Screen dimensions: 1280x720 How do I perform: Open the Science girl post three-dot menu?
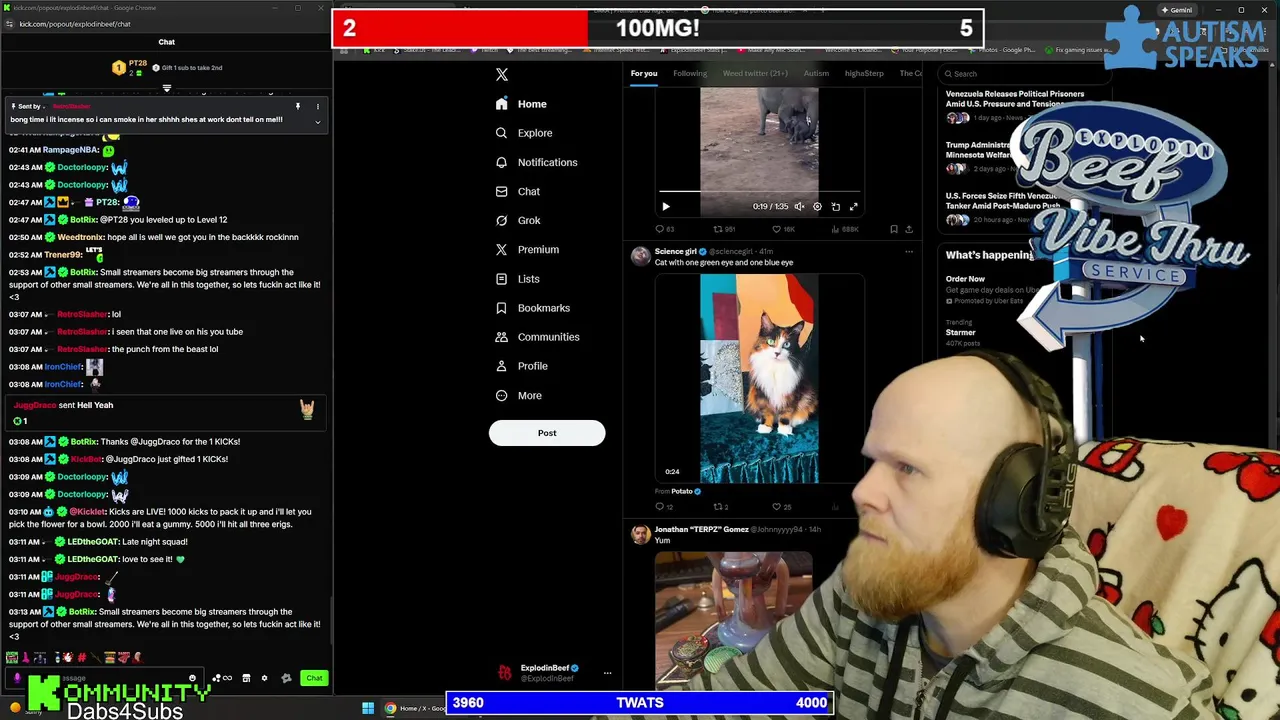[x=909, y=252]
